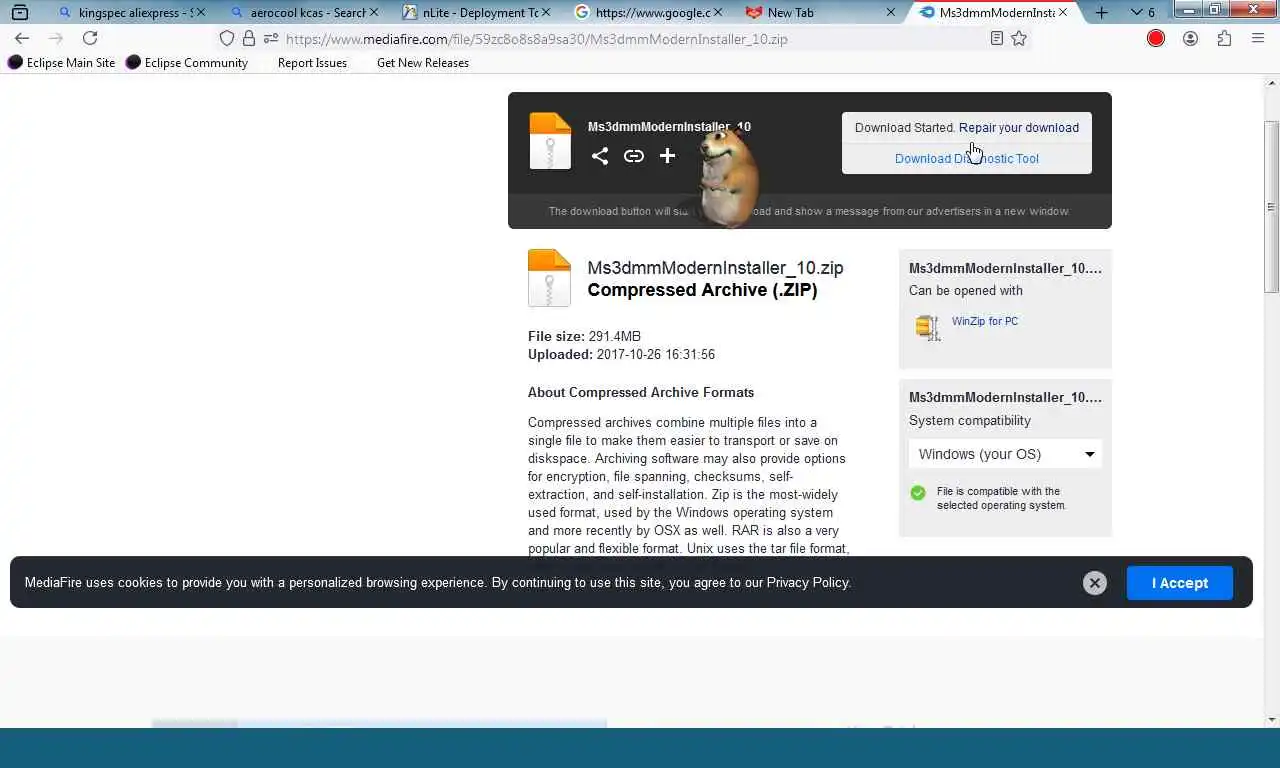Open the Eclipse Community bookmark
1280x768 pixels.
[187, 62]
